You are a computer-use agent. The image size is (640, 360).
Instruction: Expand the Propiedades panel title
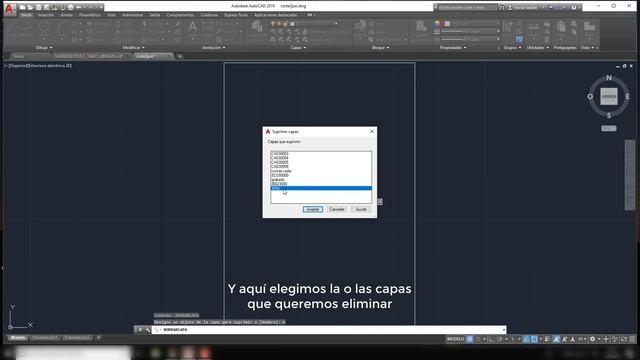tap(453, 48)
